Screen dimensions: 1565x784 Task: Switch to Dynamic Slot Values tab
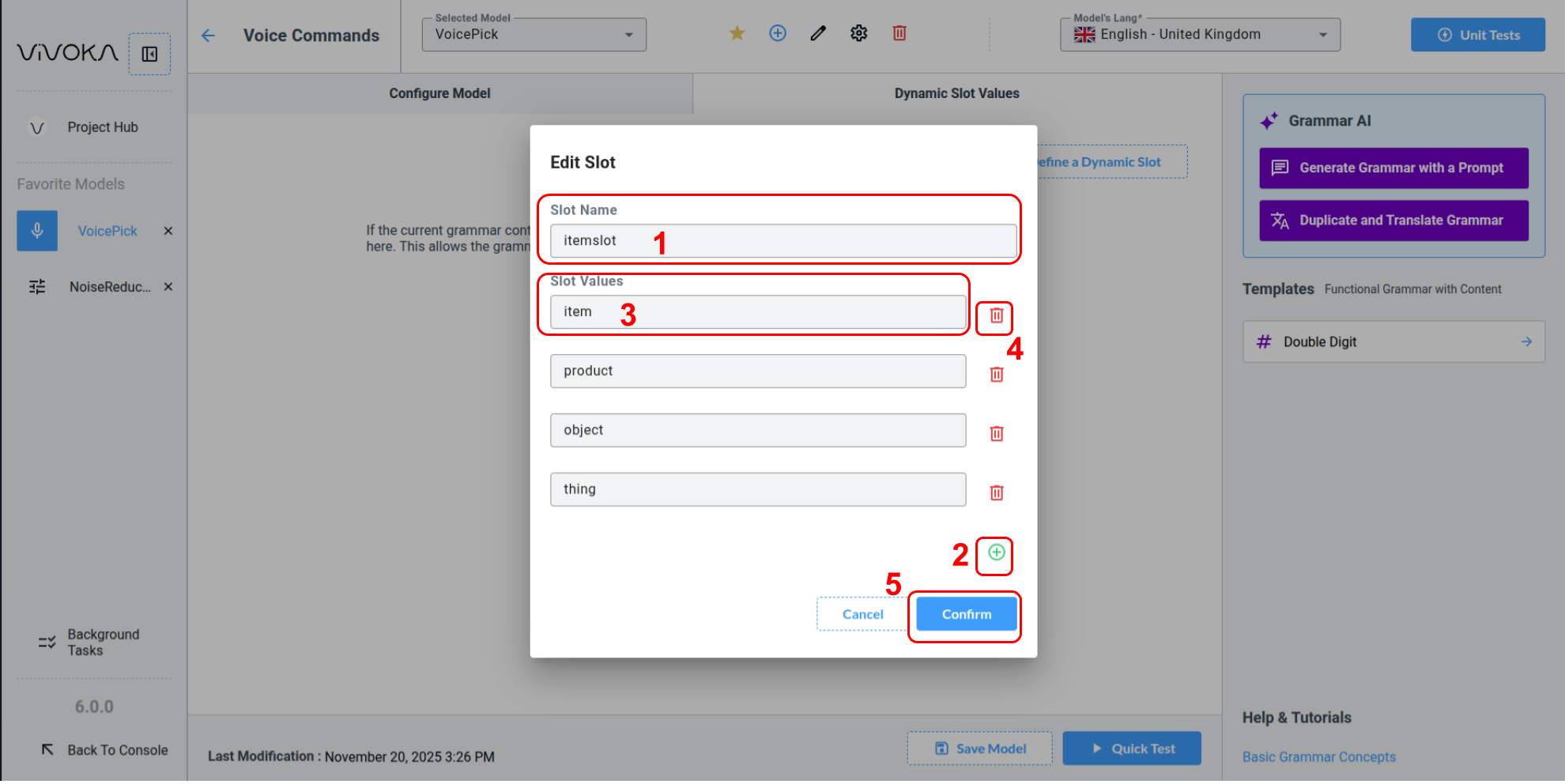pyautogui.click(x=956, y=93)
